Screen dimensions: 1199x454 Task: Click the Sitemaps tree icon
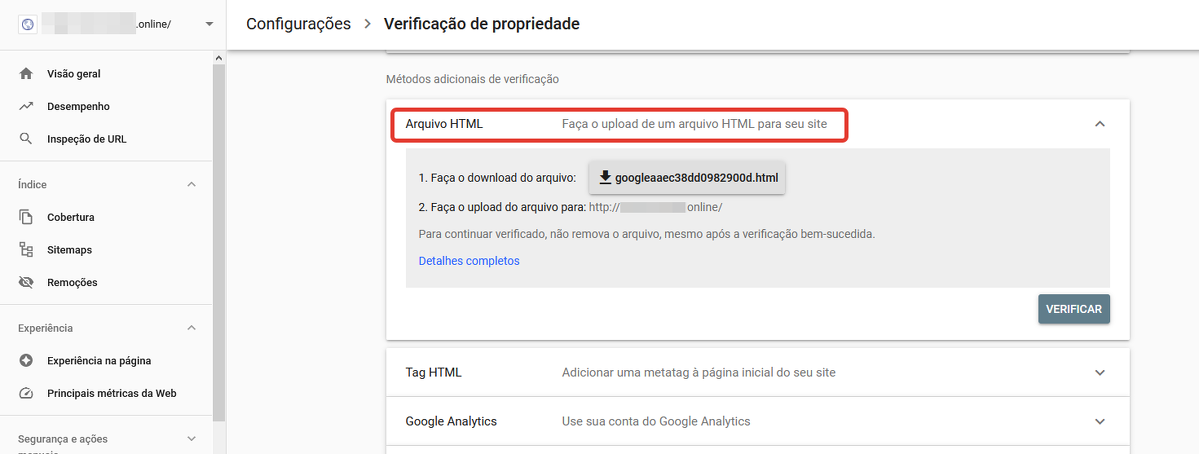pyautogui.click(x=26, y=250)
